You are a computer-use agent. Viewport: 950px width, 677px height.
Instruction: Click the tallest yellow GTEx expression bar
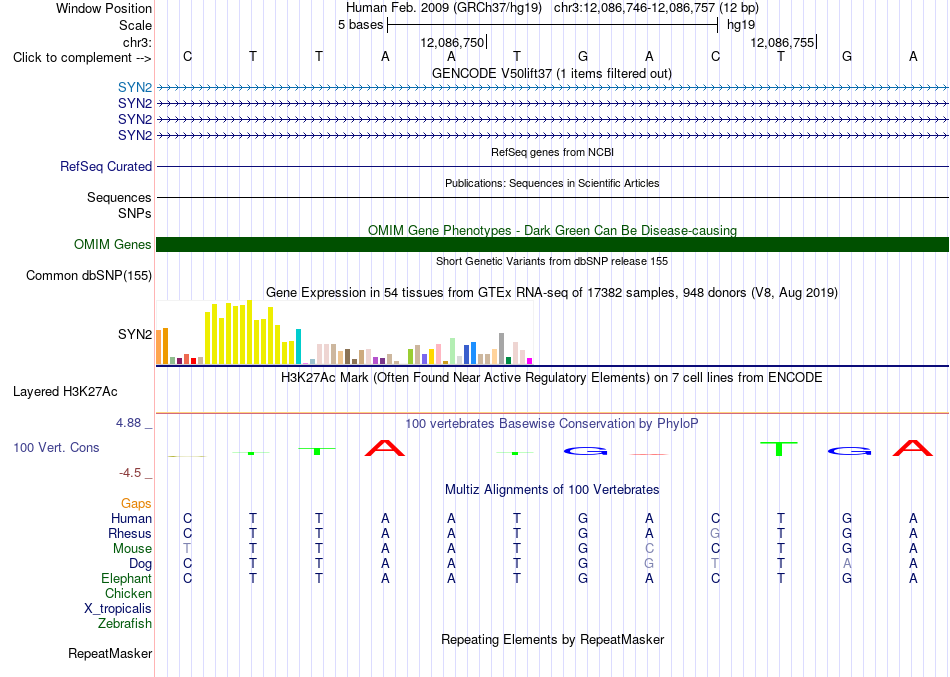249,332
